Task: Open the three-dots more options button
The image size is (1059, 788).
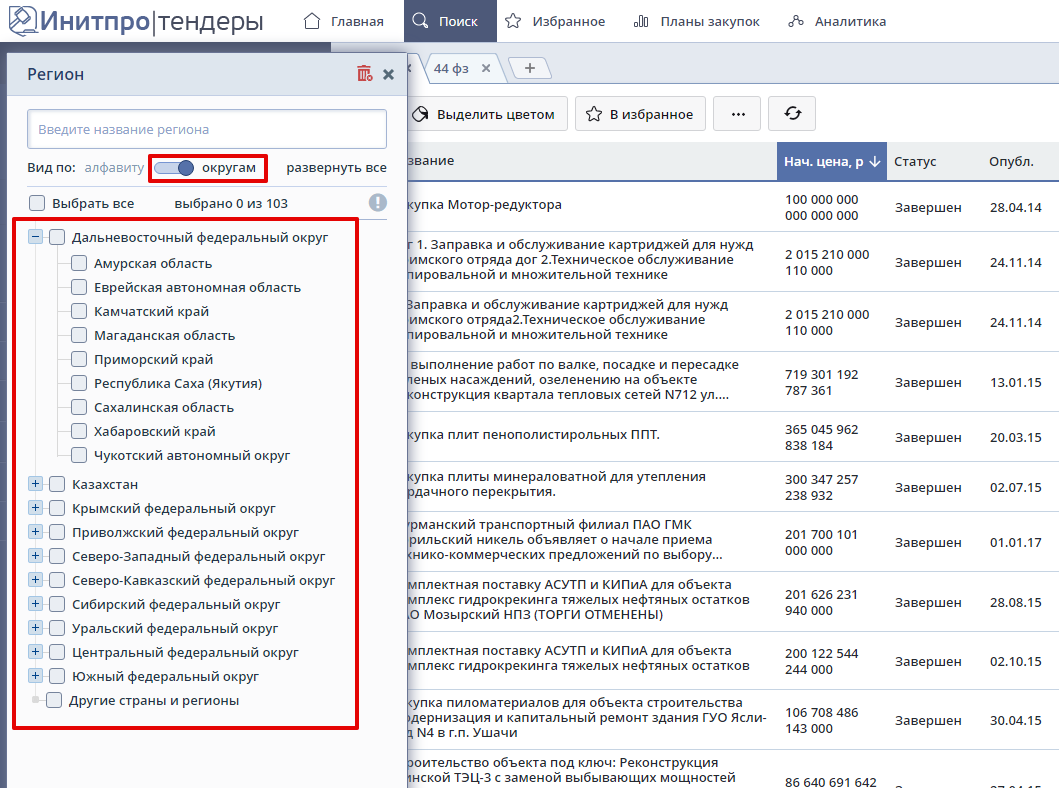Action: [738, 114]
